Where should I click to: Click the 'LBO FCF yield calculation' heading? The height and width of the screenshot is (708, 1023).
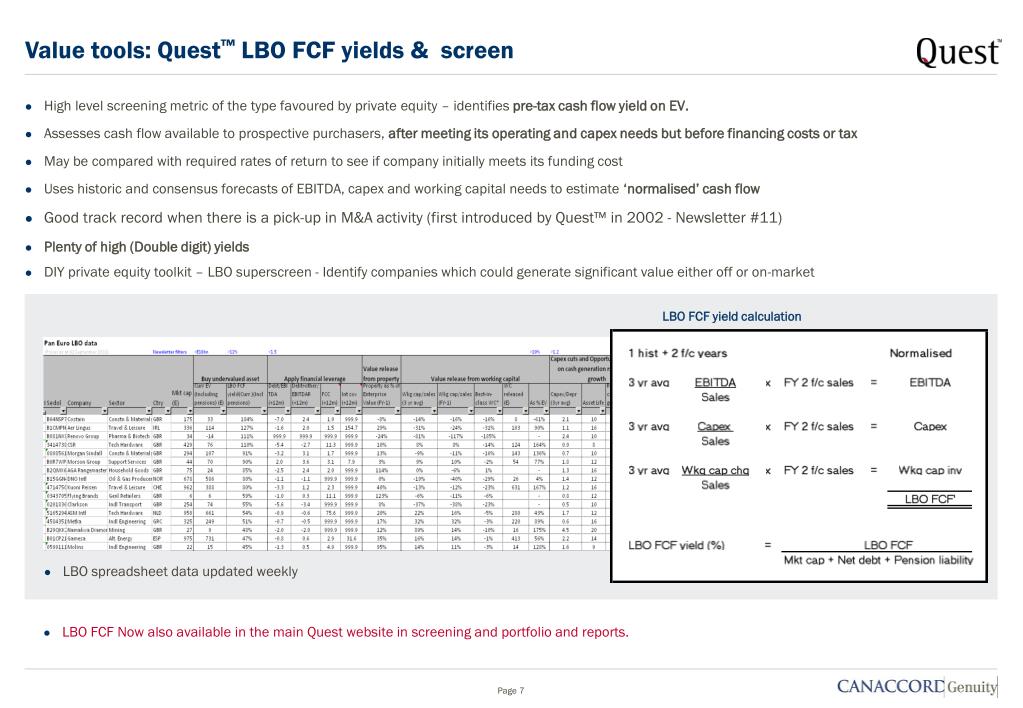click(x=731, y=316)
